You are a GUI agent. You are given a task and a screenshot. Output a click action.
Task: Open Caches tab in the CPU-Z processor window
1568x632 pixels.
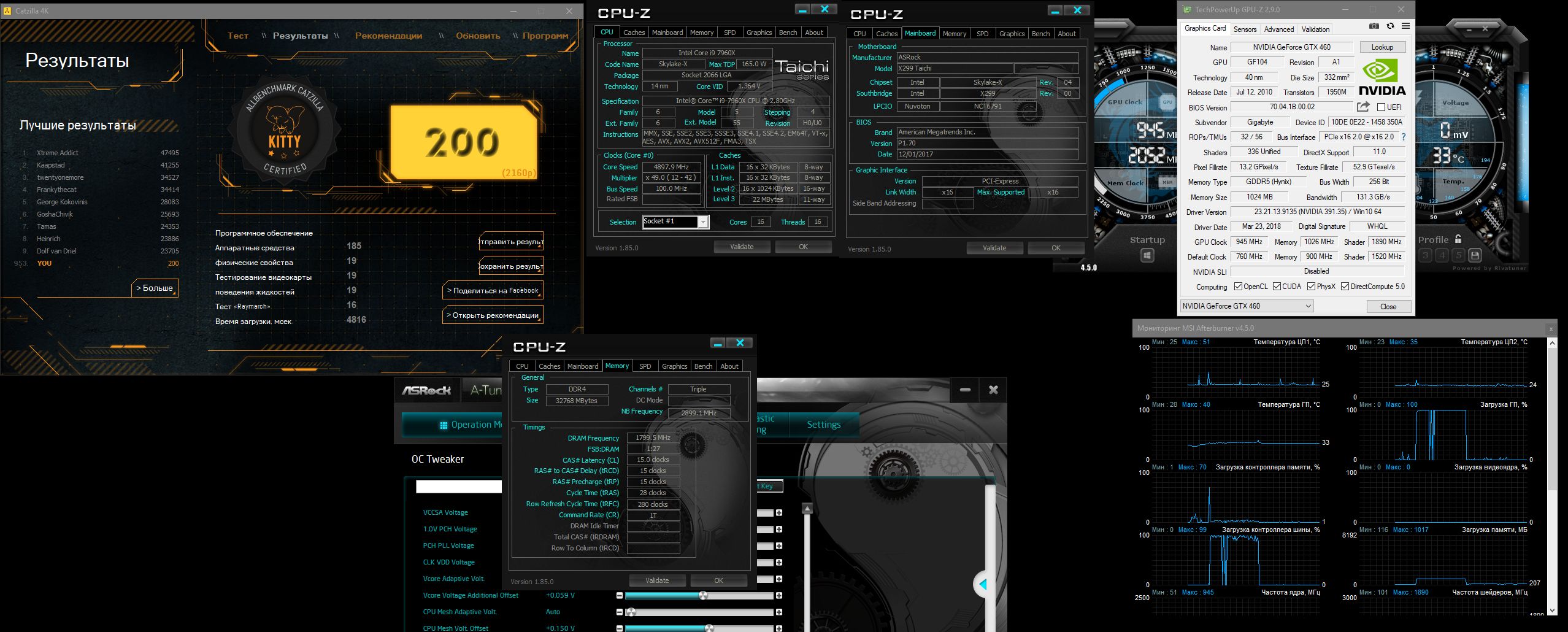click(634, 33)
